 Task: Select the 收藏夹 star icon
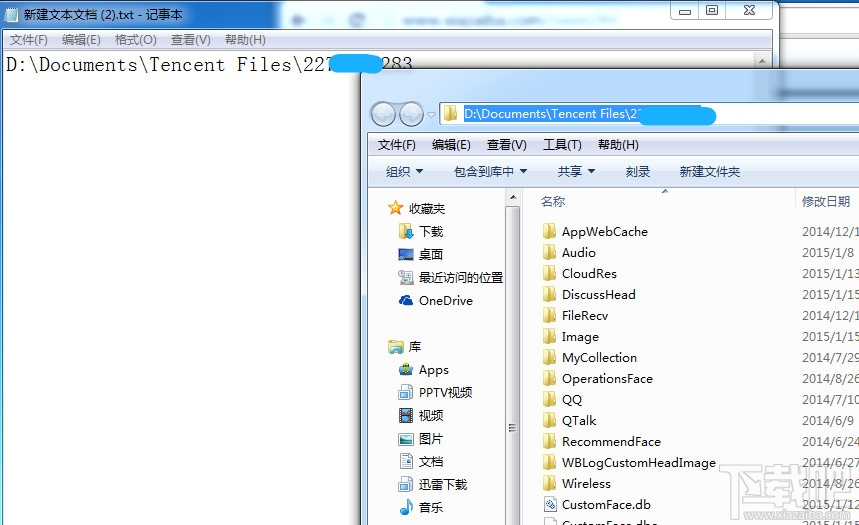click(x=395, y=208)
